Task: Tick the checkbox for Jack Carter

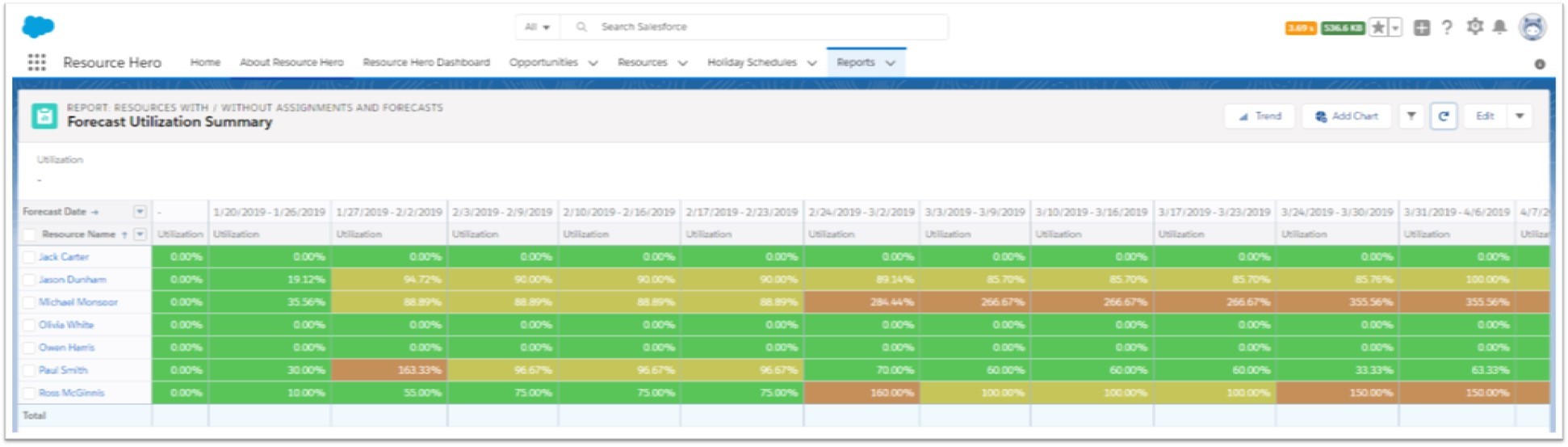Action: click(29, 257)
